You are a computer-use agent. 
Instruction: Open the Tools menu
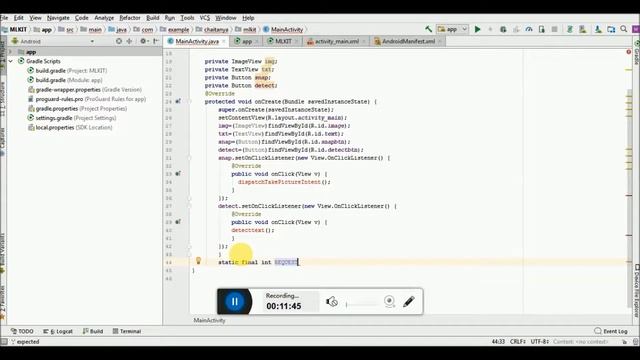187,18
